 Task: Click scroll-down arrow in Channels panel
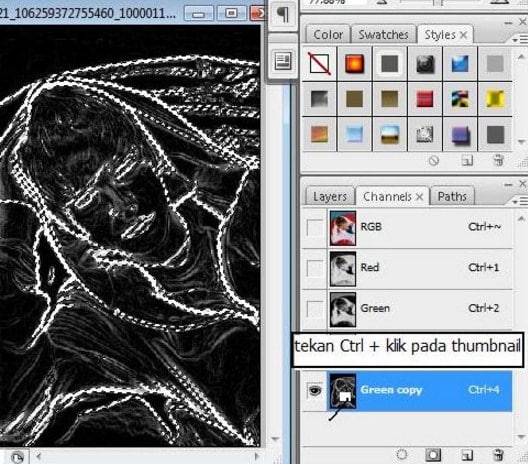pos(521,437)
